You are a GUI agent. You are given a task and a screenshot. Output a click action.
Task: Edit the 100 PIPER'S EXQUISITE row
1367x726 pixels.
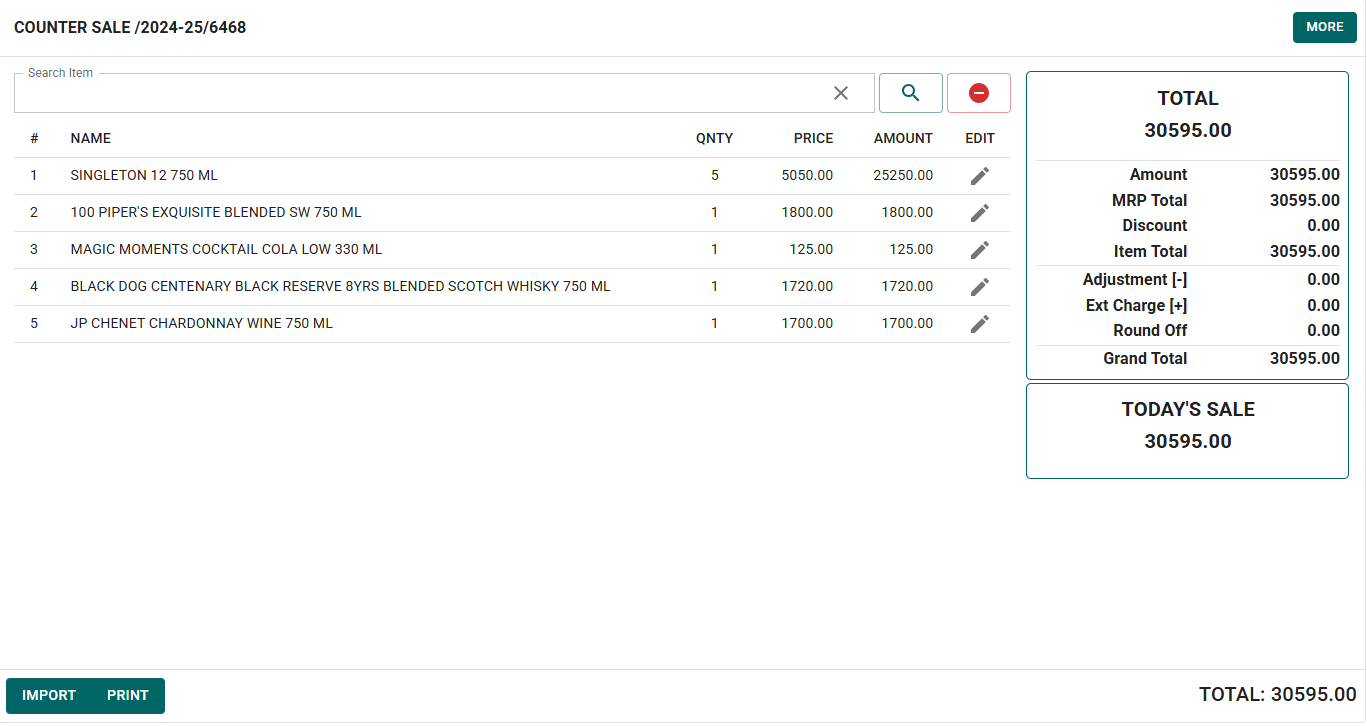tap(980, 213)
